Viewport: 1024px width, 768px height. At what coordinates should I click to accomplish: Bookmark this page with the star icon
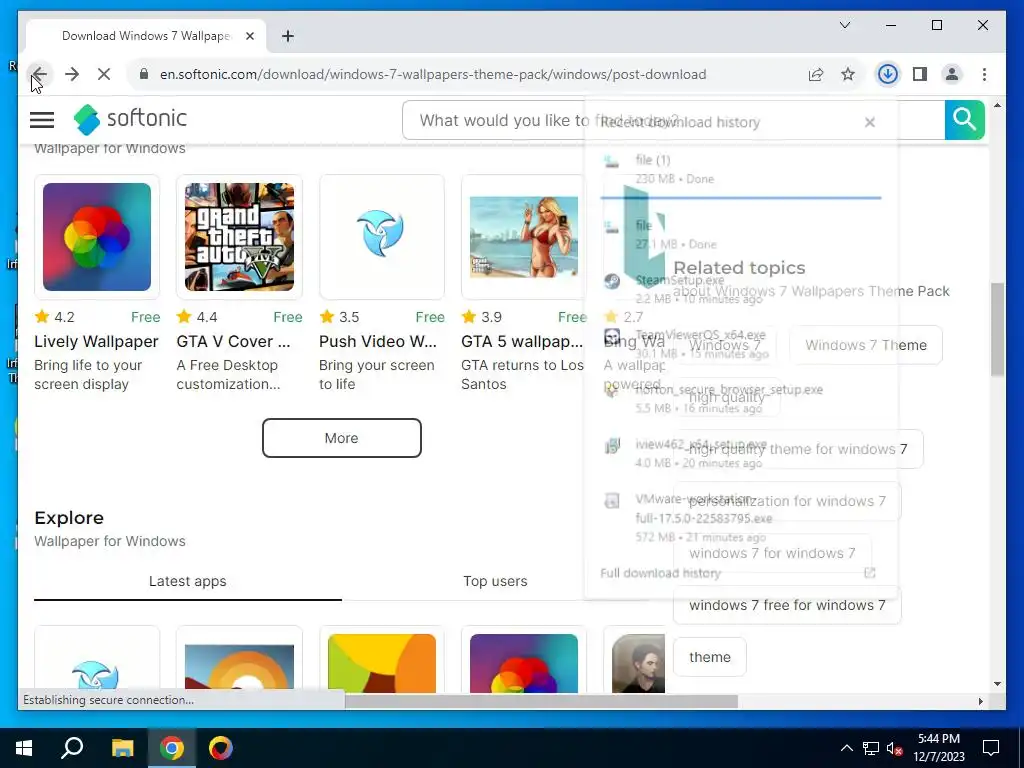(848, 74)
